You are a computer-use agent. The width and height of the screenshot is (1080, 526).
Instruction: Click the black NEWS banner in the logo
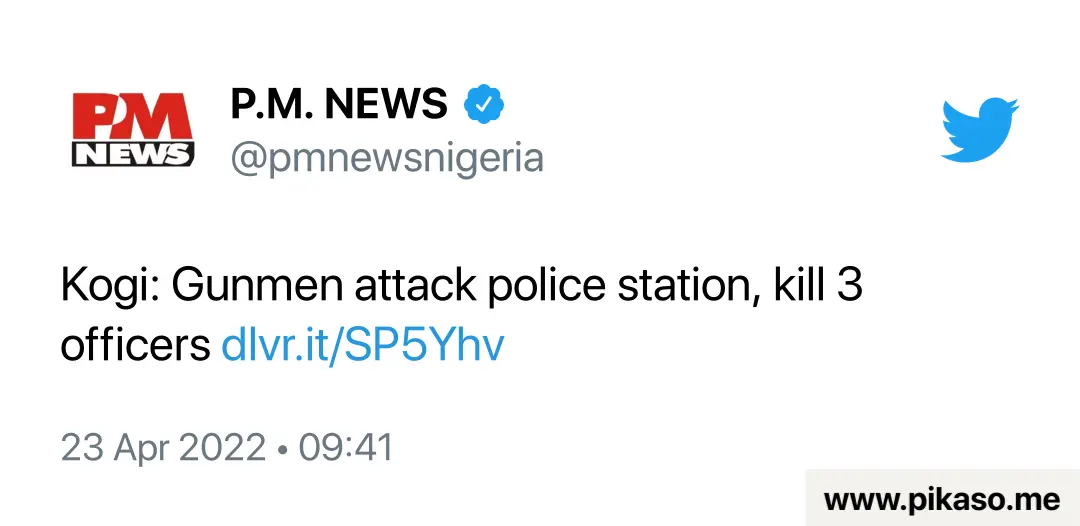tap(133, 154)
